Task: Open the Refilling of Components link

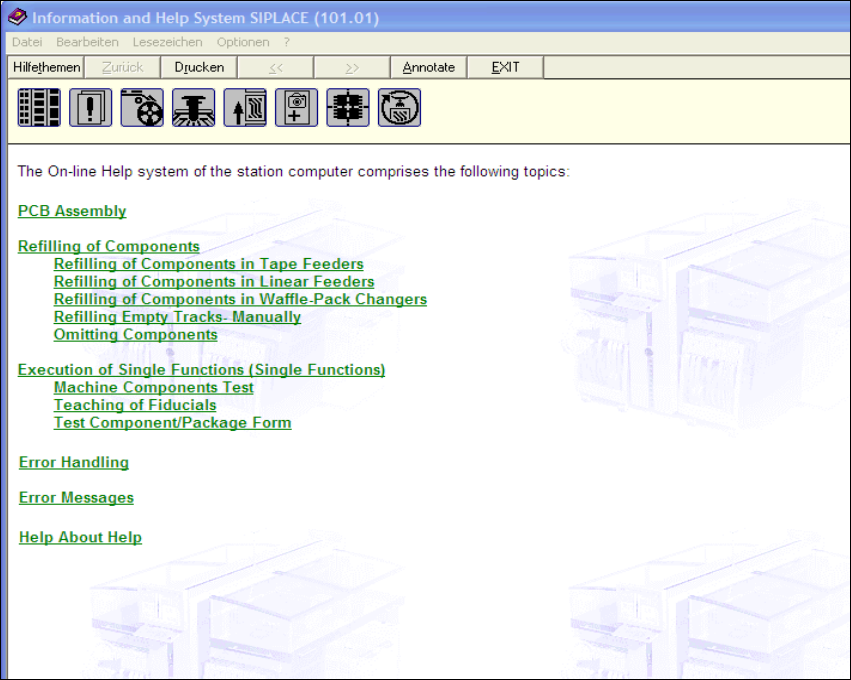Action: tap(109, 246)
